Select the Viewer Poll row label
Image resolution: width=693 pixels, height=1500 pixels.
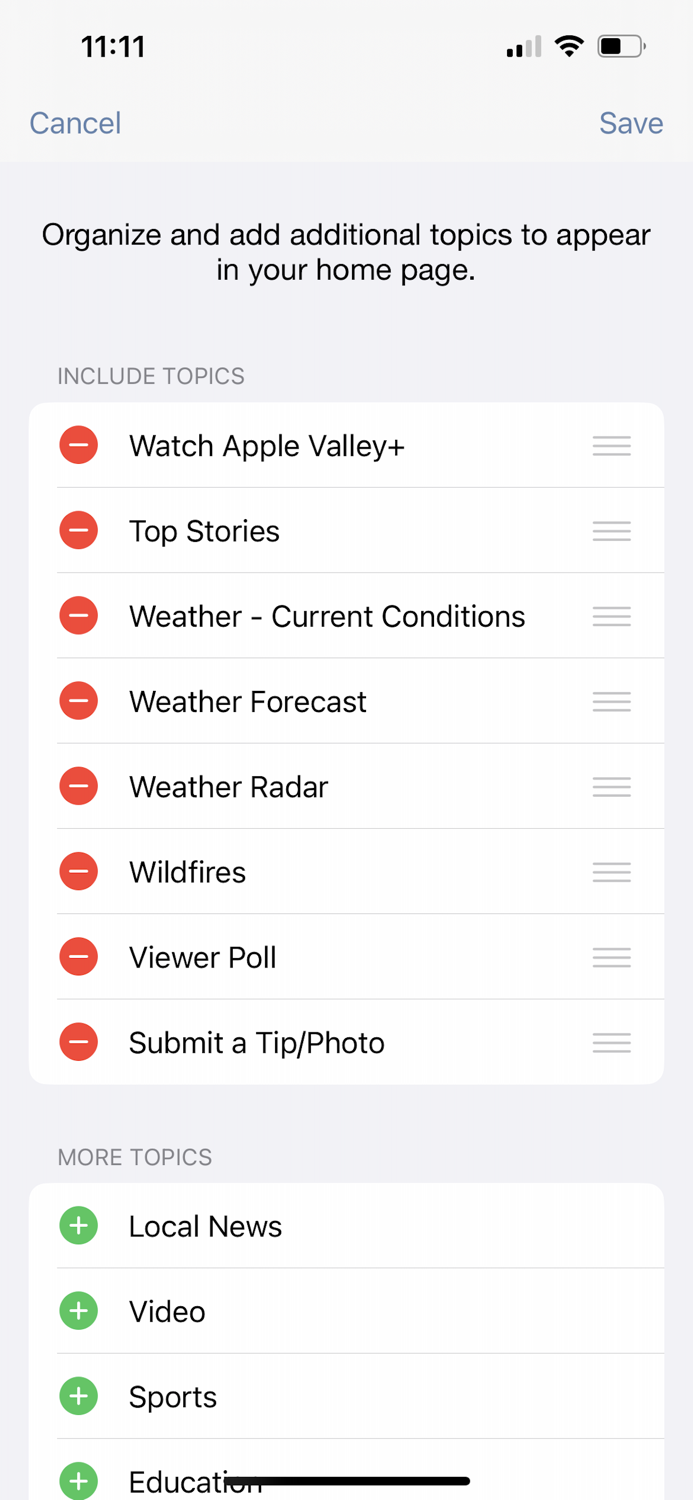tap(202, 956)
